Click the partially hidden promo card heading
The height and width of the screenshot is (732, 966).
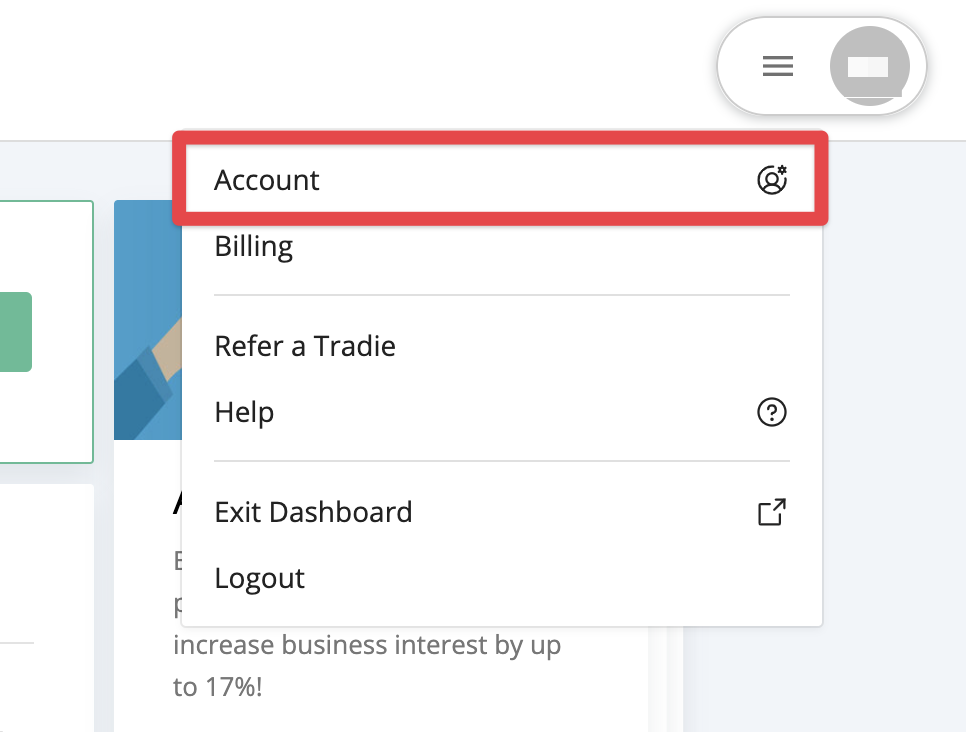point(177,502)
